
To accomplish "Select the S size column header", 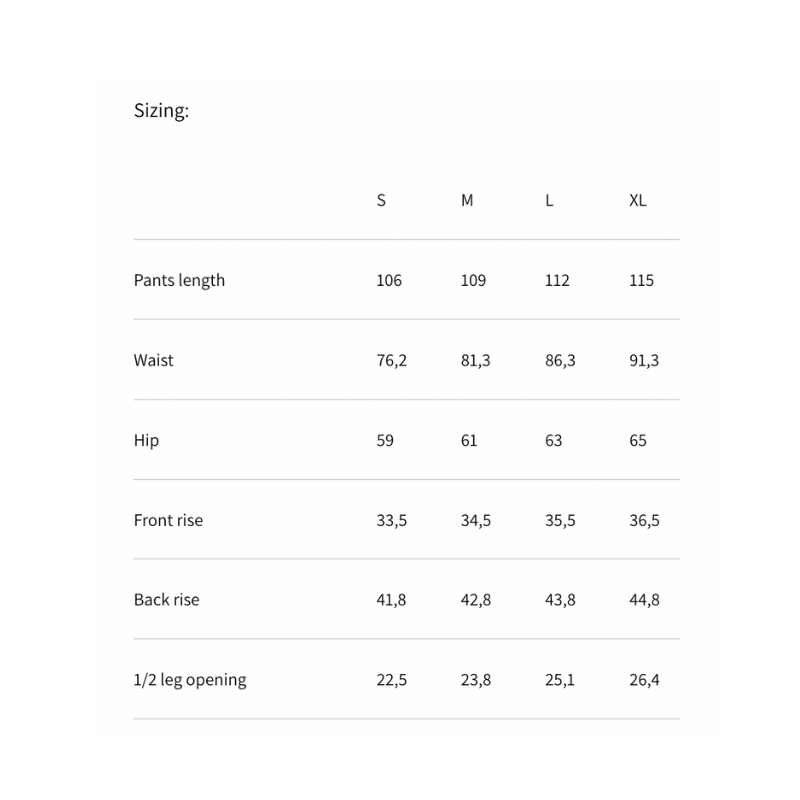I will 381,200.
